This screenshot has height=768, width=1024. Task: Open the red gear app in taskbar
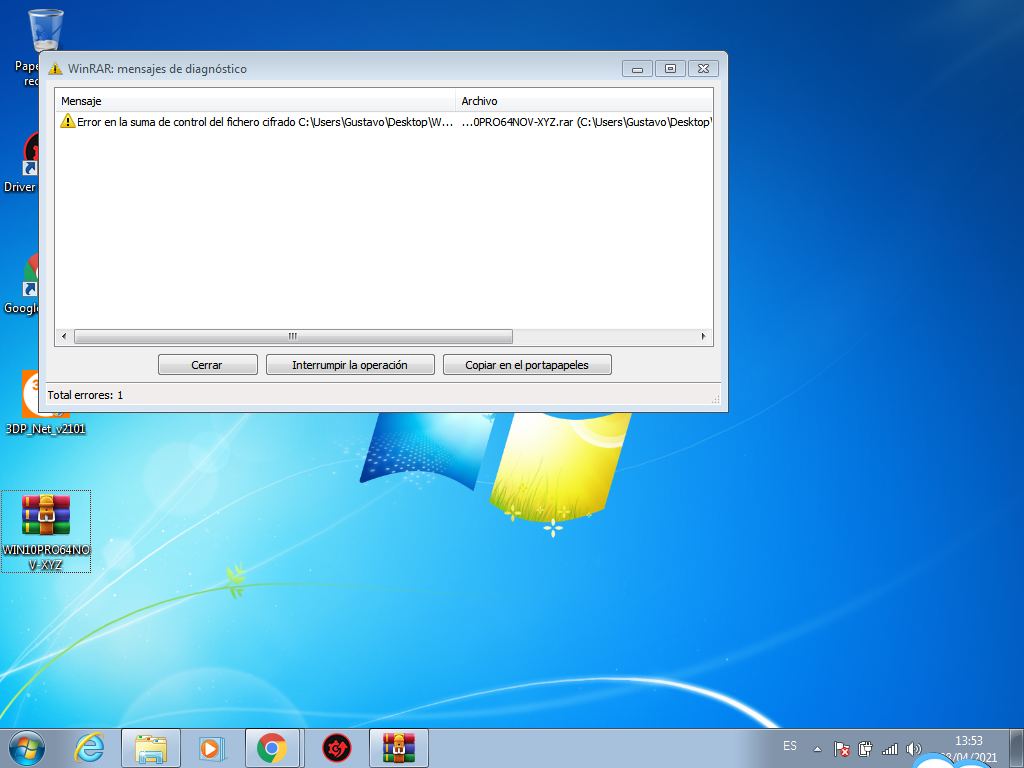coord(337,748)
